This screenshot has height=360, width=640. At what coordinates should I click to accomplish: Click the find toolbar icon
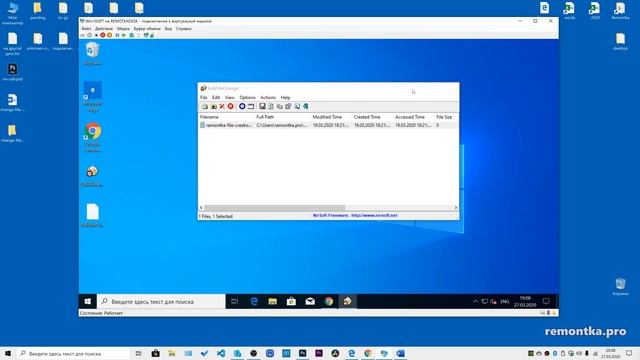click(297, 107)
